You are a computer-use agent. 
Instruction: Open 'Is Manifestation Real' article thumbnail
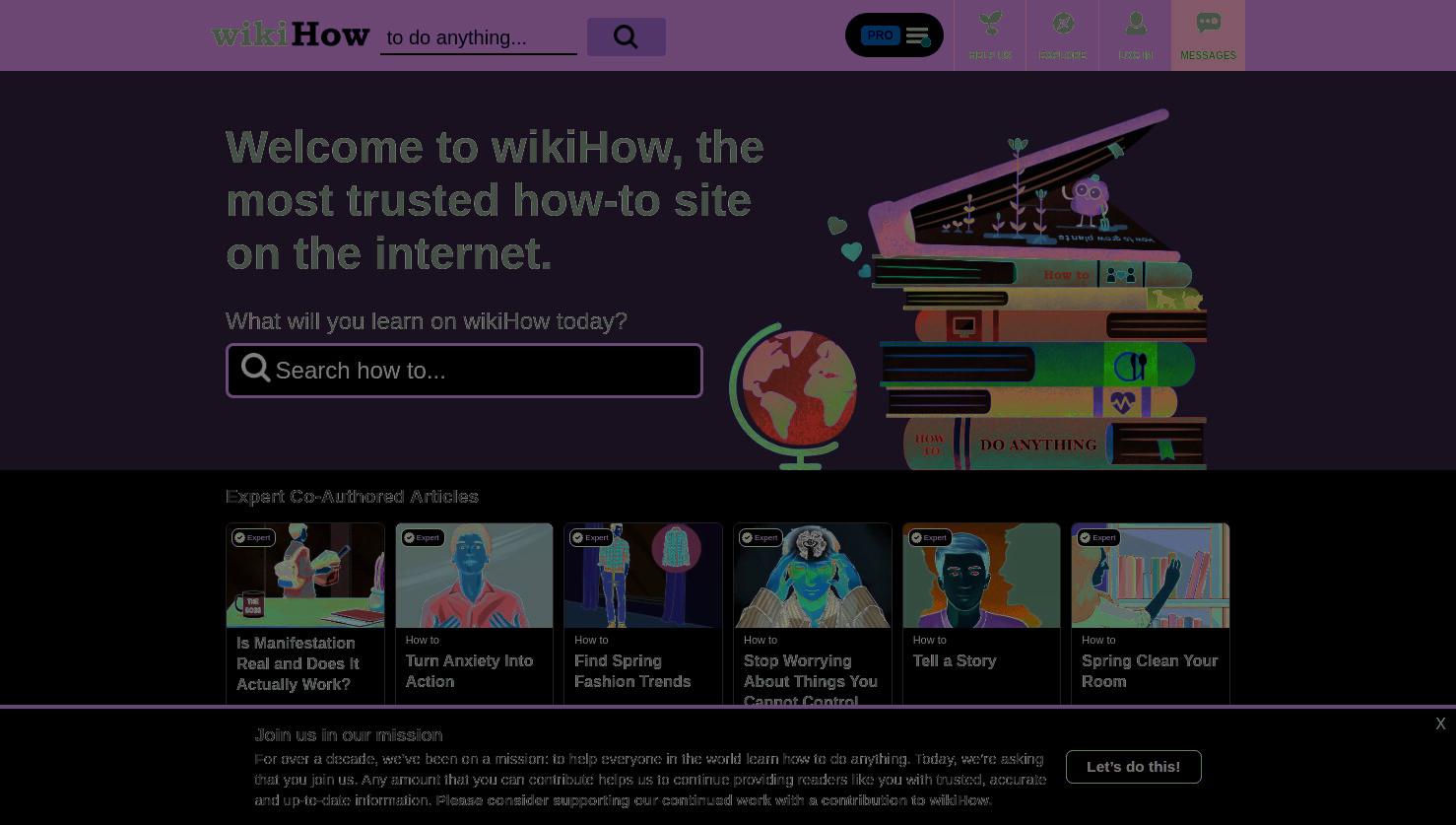point(305,576)
